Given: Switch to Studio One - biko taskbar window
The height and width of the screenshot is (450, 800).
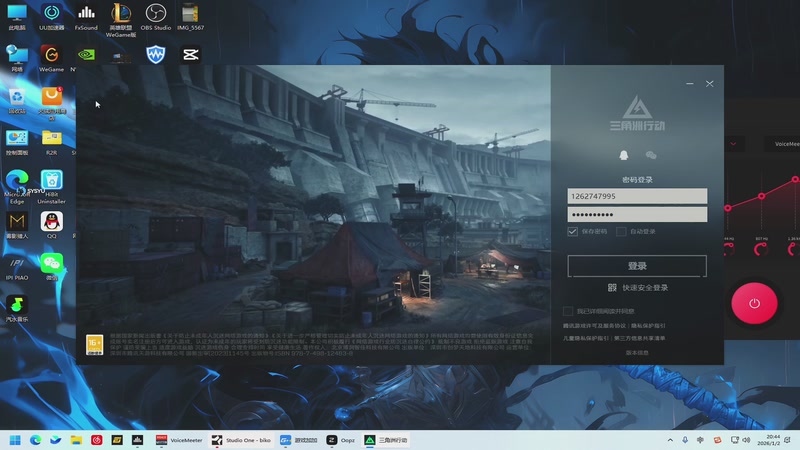Looking at the screenshot, I should [241, 440].
